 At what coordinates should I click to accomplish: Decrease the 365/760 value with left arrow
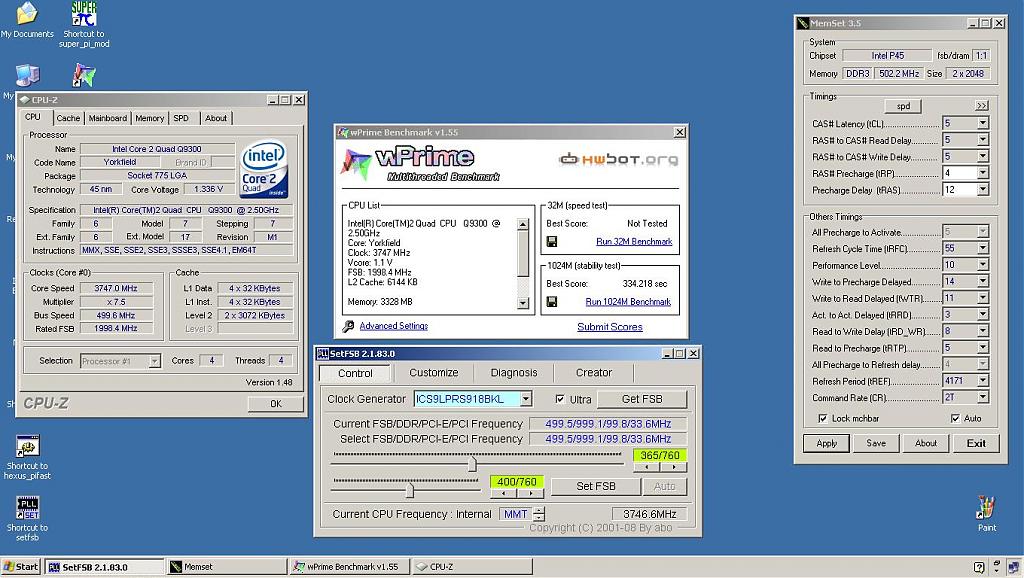point(647,467)
